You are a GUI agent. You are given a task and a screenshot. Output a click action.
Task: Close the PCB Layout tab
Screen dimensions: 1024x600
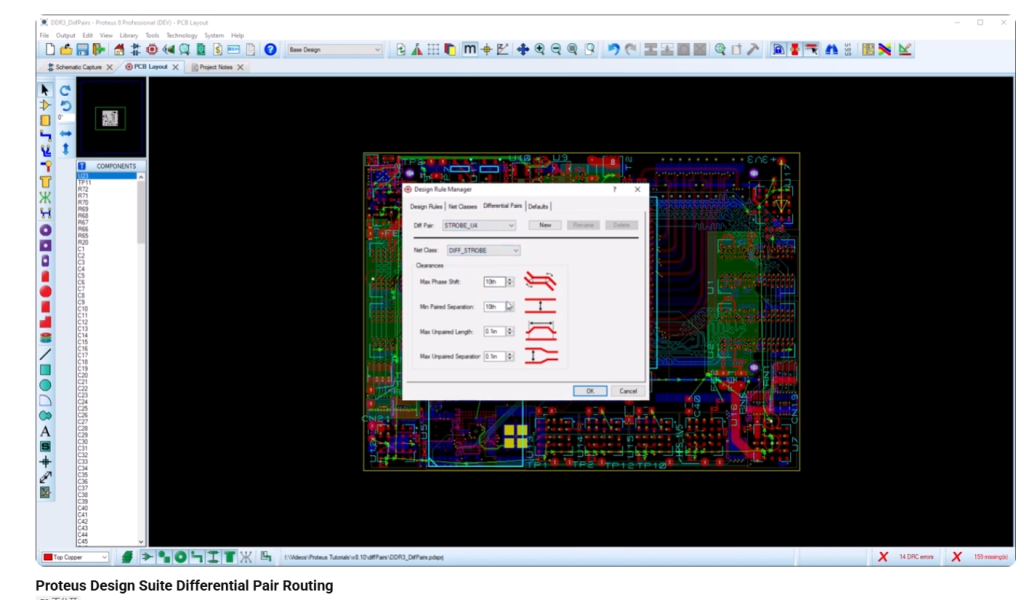coord(175,67)
